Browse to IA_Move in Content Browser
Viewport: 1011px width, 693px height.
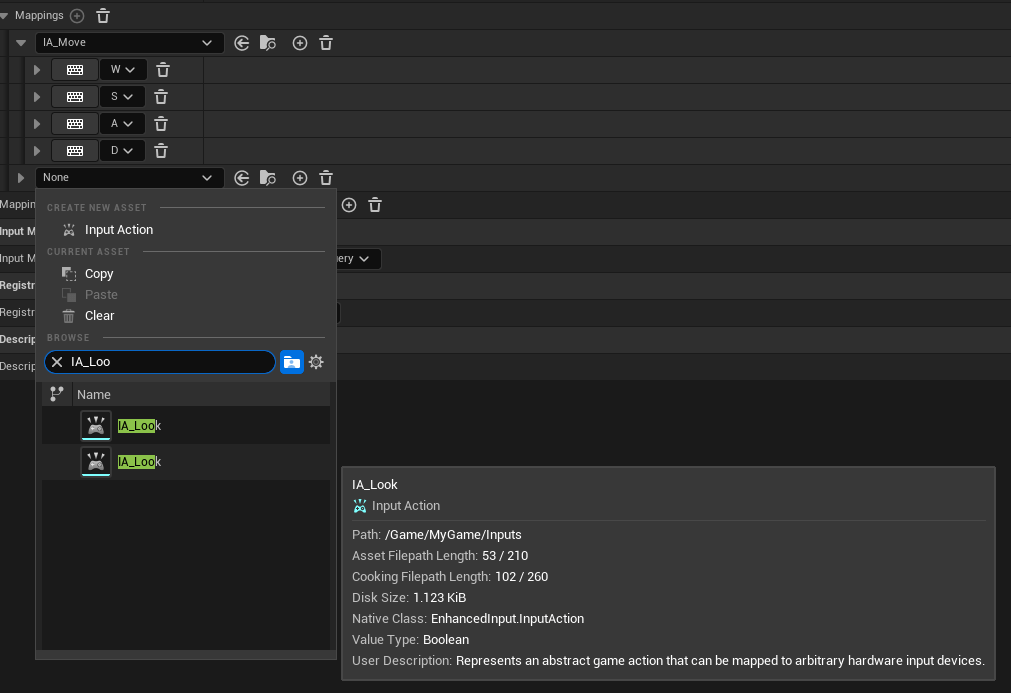point(268,43)
